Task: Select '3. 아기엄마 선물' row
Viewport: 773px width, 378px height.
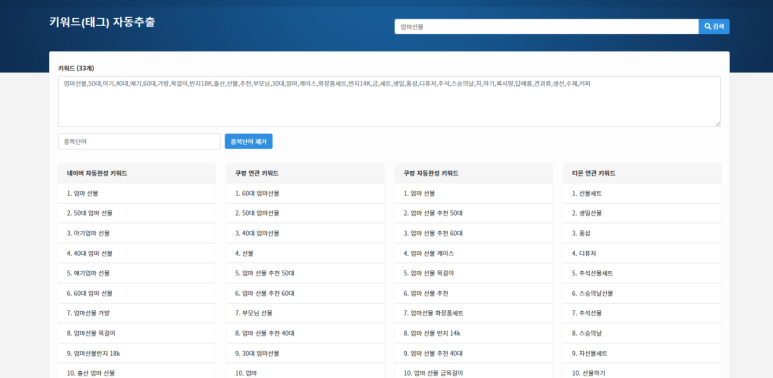Action: (x=137, y=233)
